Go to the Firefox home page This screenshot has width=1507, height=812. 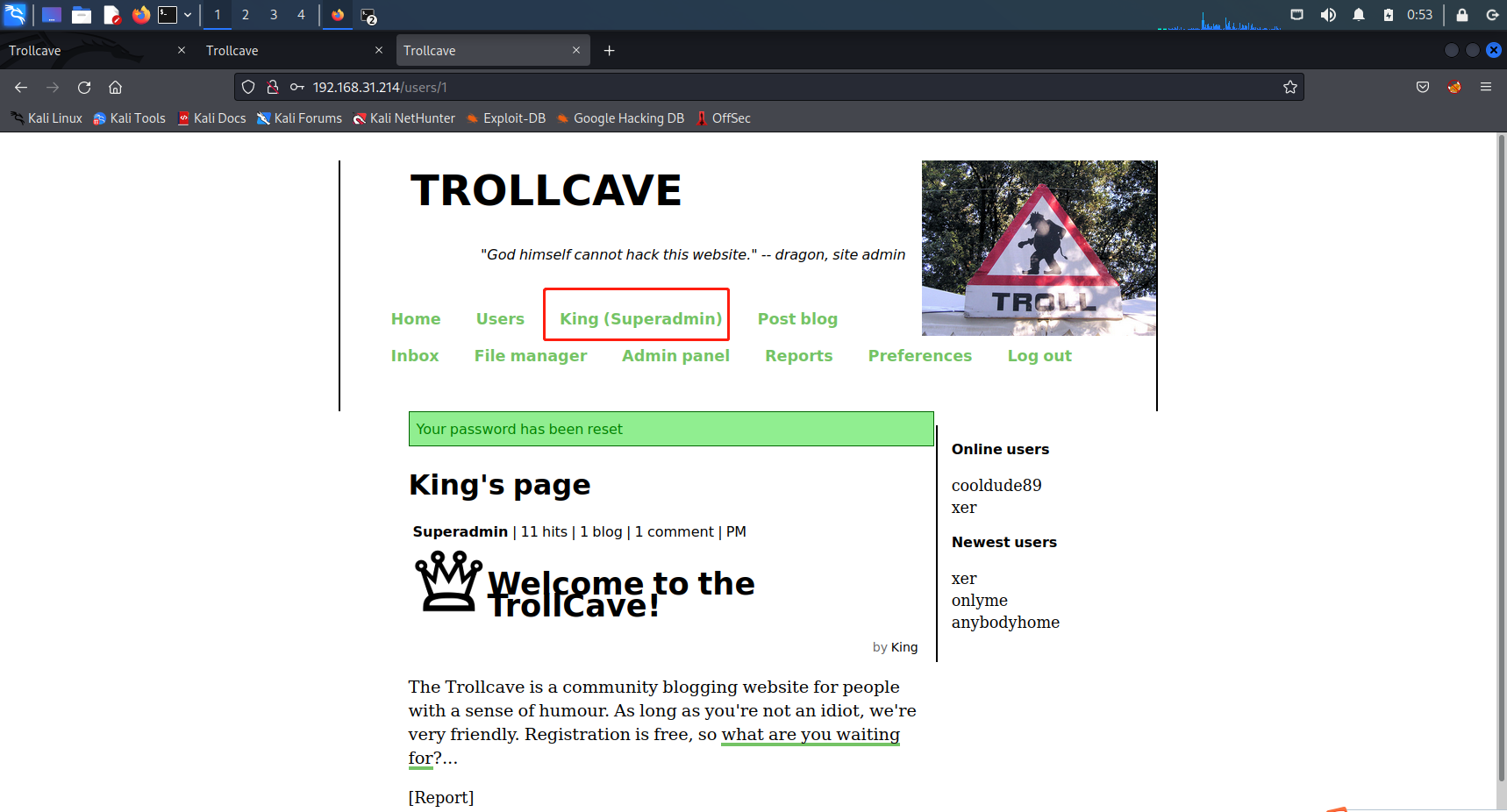(115, 87)
